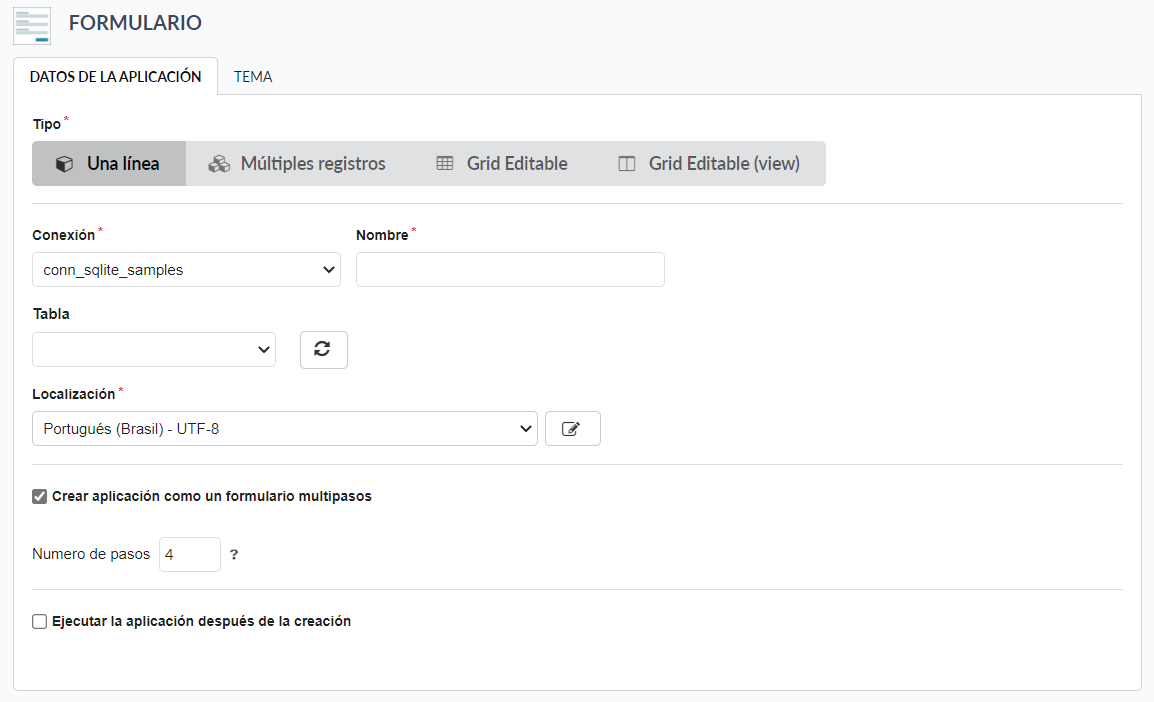Click the Nombre text field
This screenshot has width=1154, height=702.
pos(510,270)
